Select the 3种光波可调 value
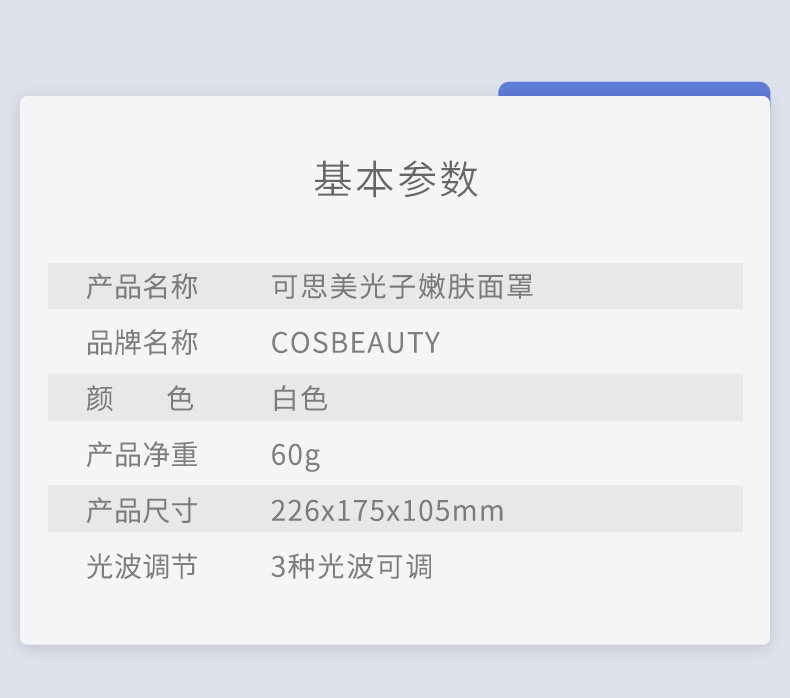The width and height of the screenshot is (790, 698). [351, 567]
